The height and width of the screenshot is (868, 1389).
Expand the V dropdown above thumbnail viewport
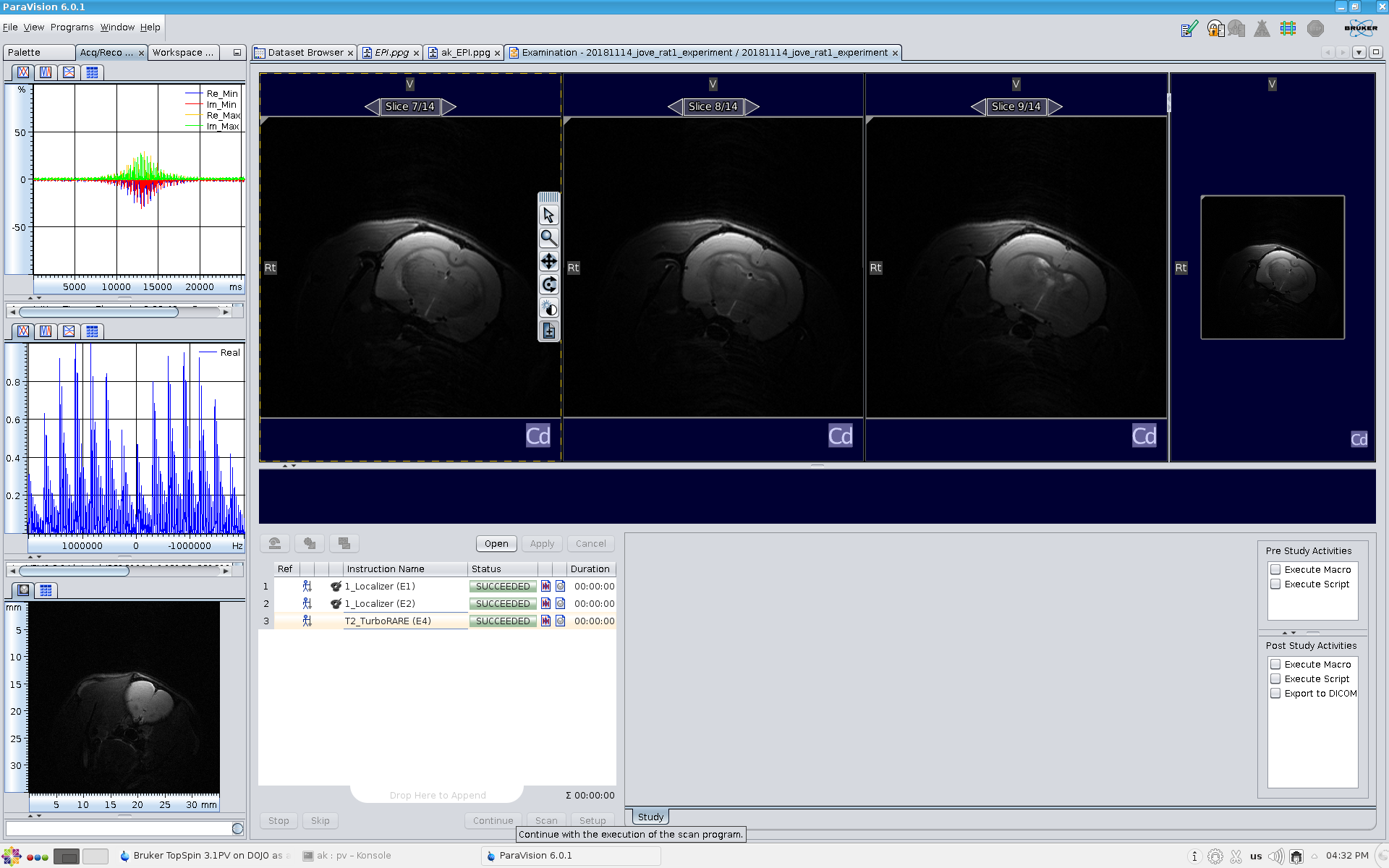(1272, 85)
